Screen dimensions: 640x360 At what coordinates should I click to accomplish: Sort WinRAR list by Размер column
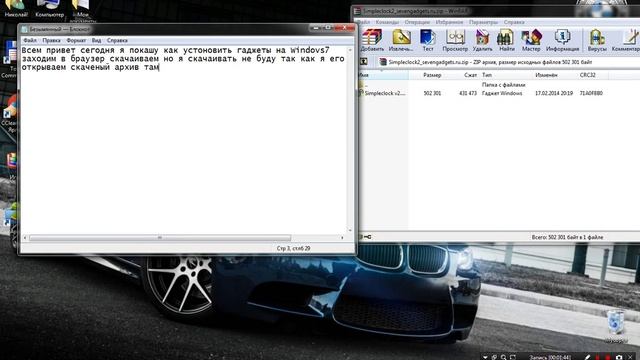click(x=432, y=75)
